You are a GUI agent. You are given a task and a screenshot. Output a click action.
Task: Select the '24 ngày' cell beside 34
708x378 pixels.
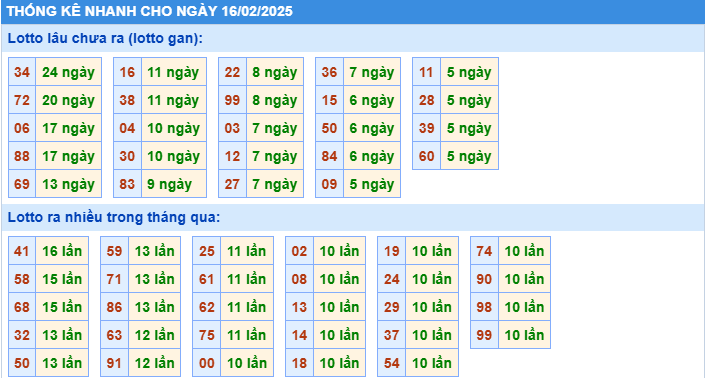tap(69, 72)
